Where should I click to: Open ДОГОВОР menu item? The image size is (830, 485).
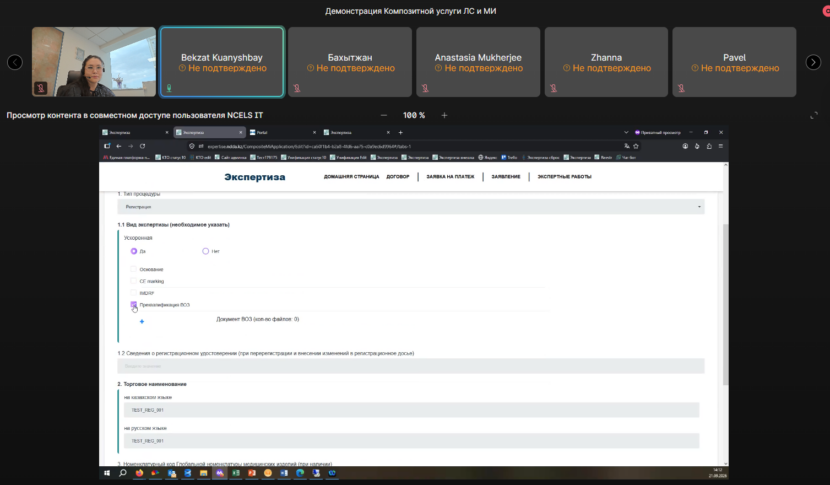[398, 177]
